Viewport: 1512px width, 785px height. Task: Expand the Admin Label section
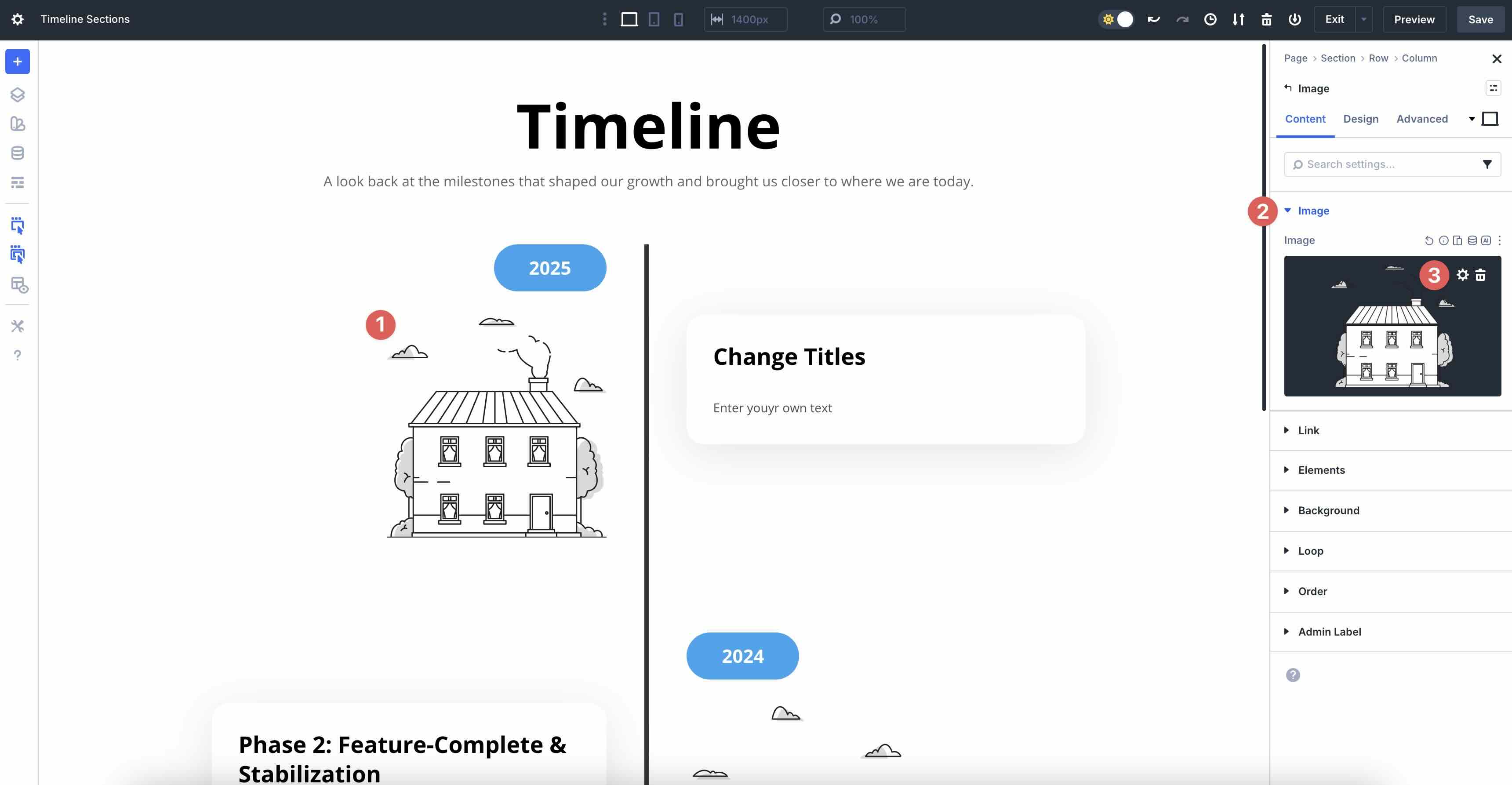(x=1329, y=631)
